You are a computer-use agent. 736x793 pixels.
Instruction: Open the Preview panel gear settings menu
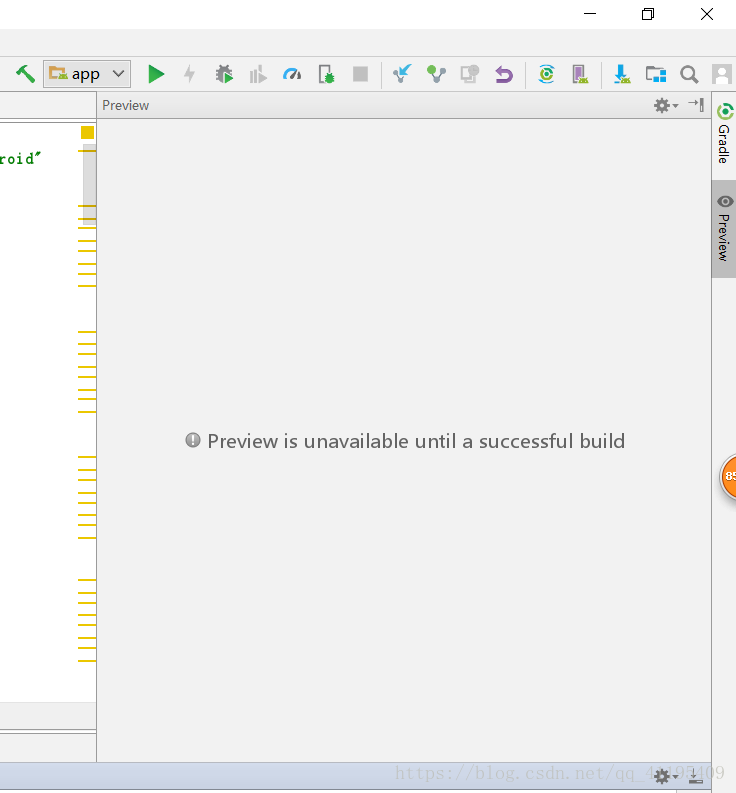tap(665, 106)
